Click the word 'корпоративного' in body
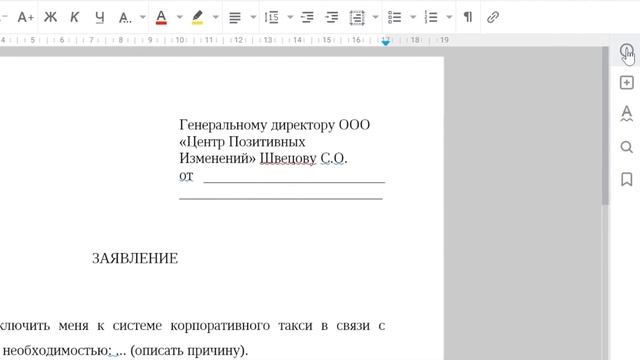640x360 pixels. (x=220, y=326)
